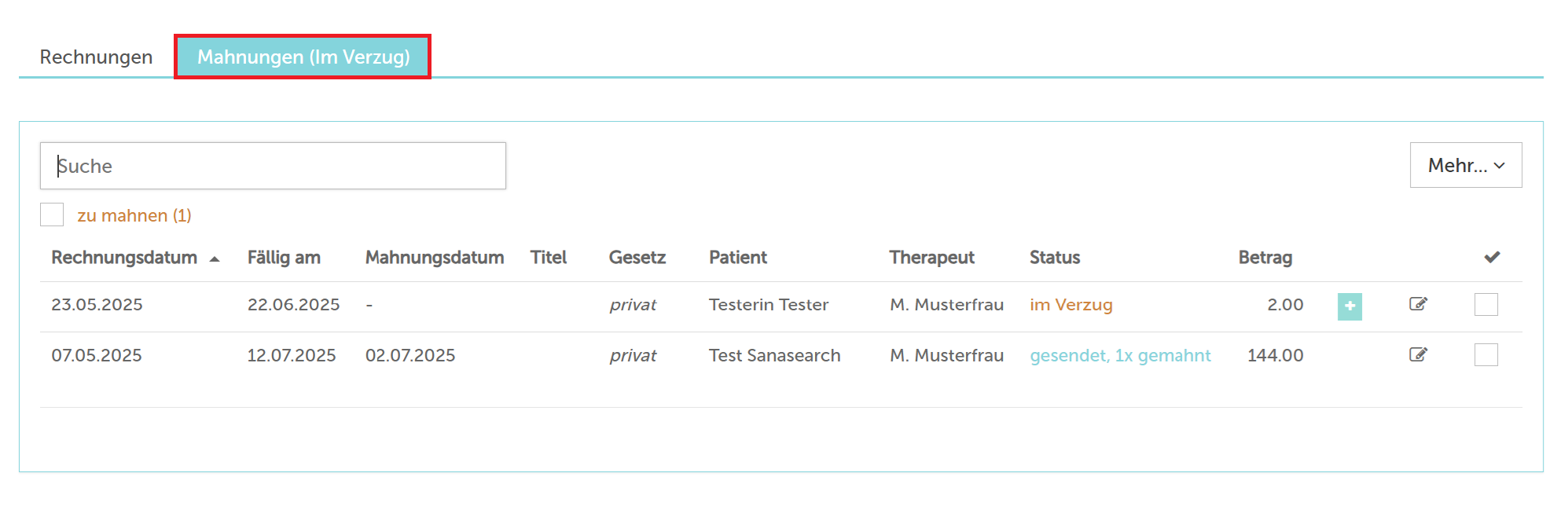
Task: Open the Mehr... dropdown
Action: 1465,165
